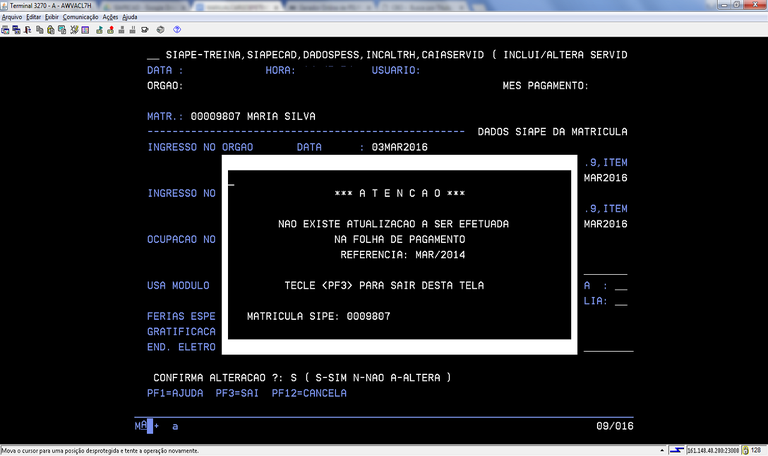Viewport: 768px width, 456px height.
Task: Click the paste clipboard icon in toolbar
Action: point(50,30)
